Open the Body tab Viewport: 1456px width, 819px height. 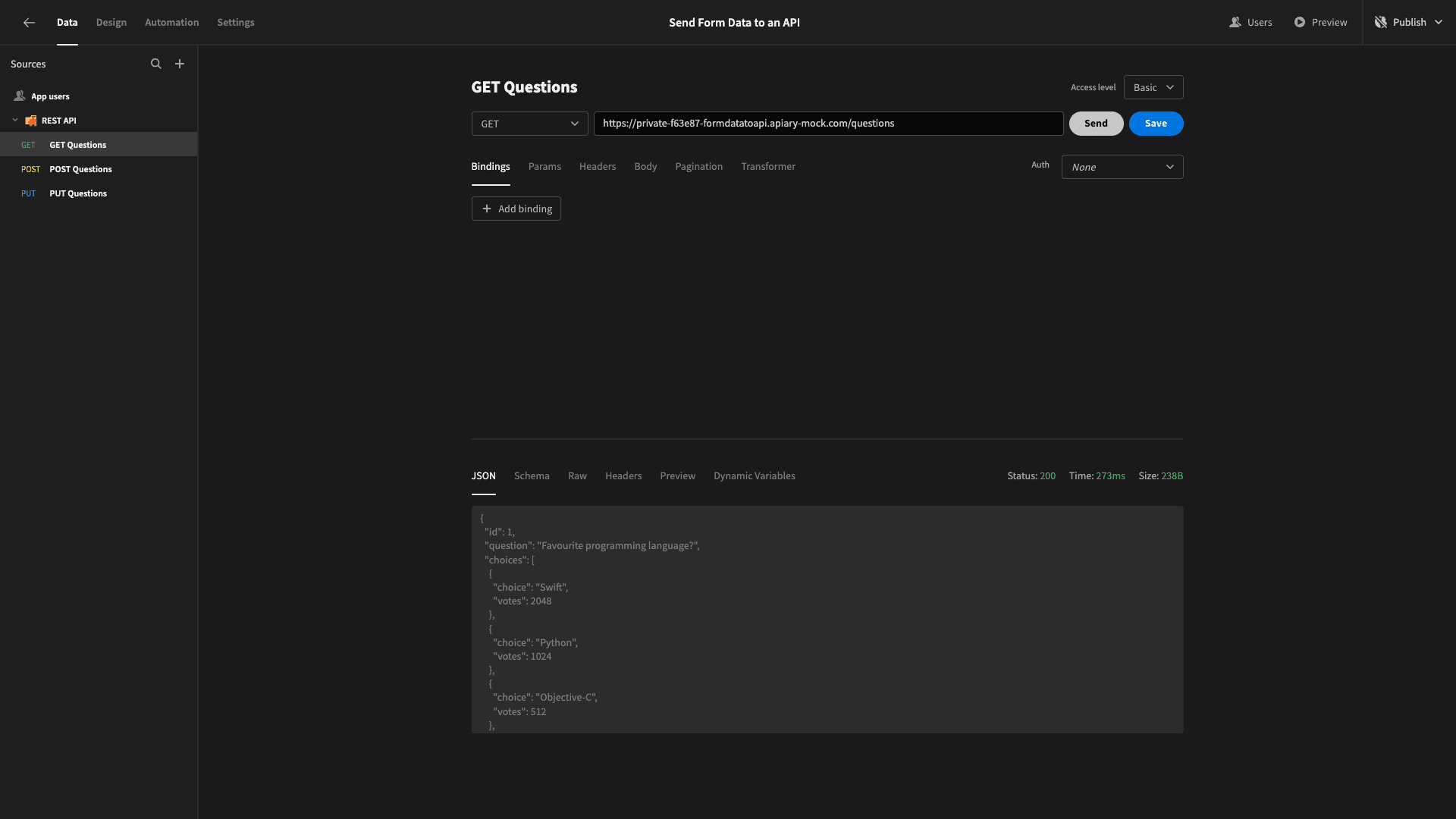645,167
